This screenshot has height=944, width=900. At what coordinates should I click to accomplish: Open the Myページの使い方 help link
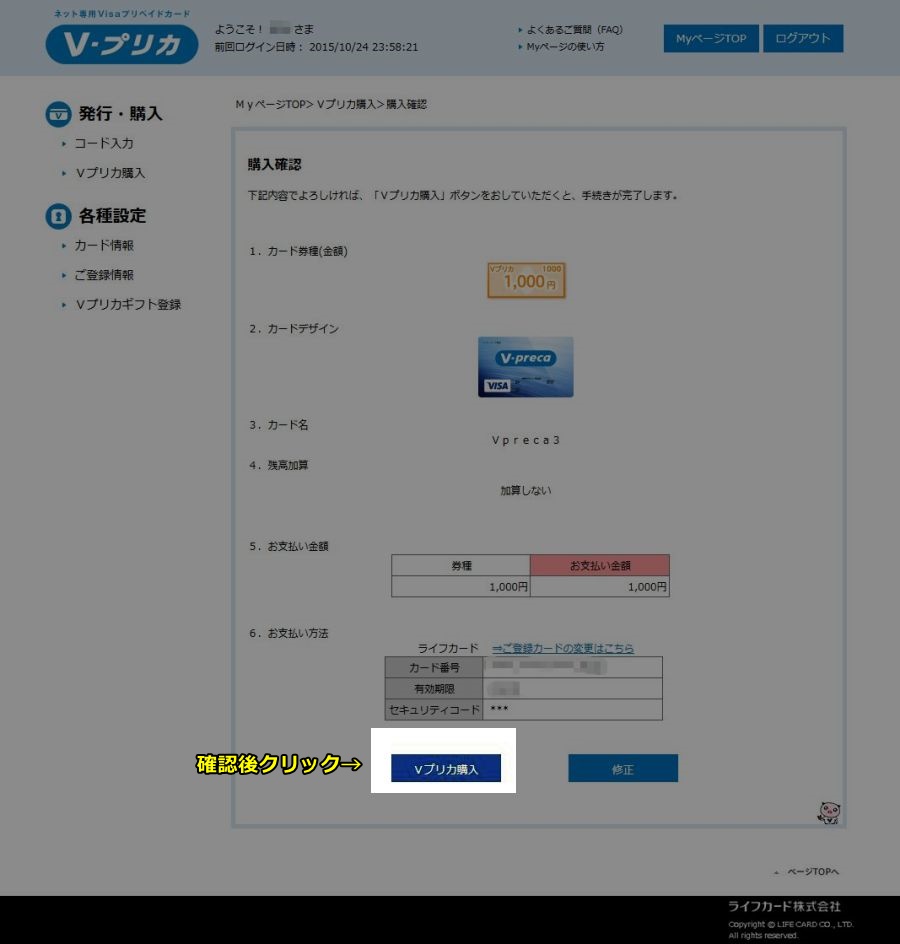[565, 47]
